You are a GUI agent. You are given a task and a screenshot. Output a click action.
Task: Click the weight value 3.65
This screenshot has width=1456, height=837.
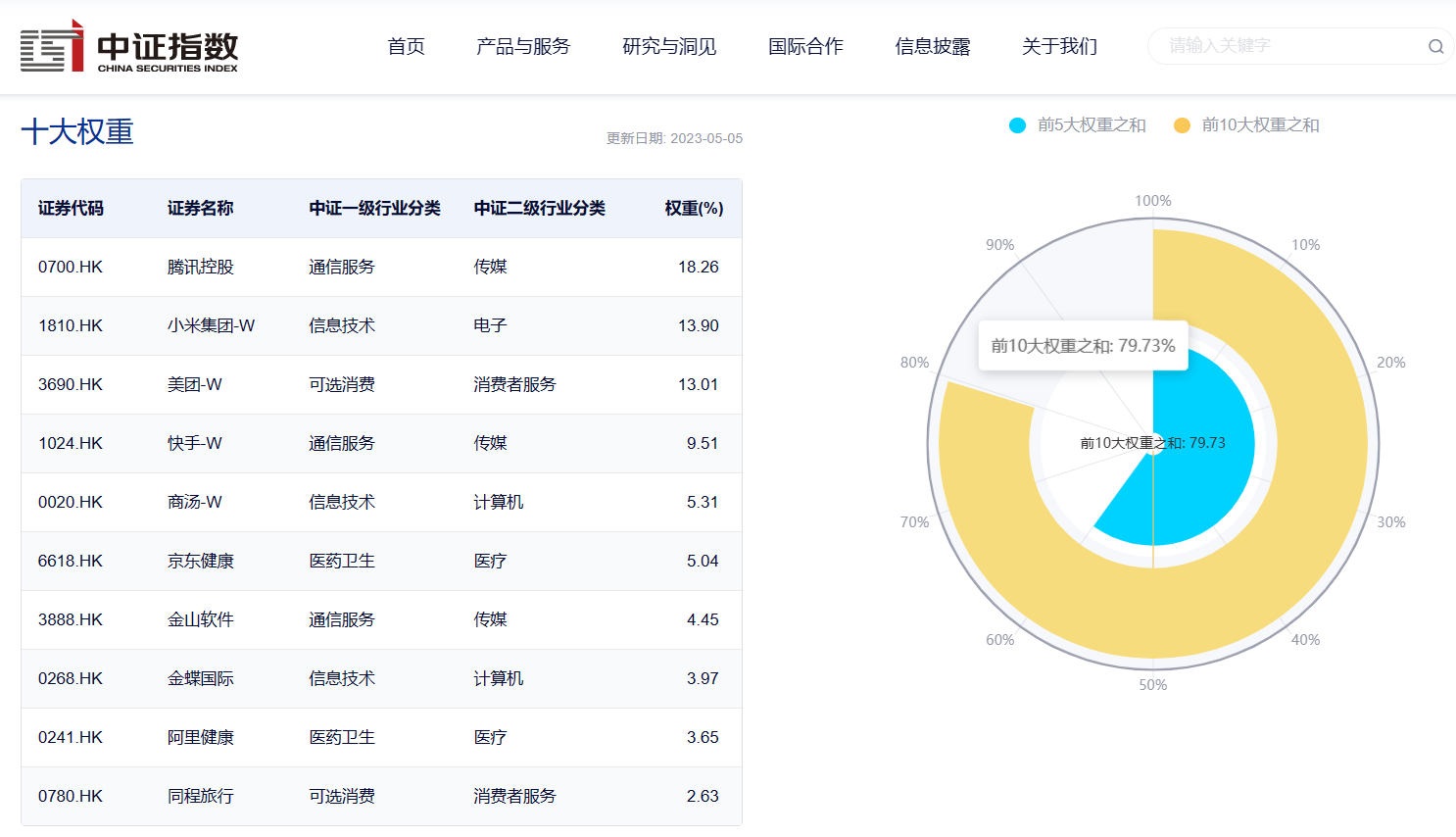pyautogui.click(x=703, y=737)
